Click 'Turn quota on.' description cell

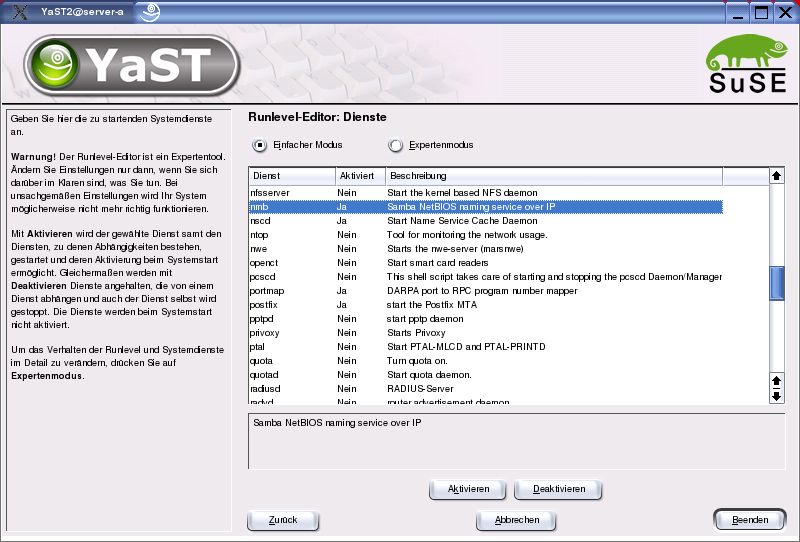pyautogui.click(x=417, y=361)
